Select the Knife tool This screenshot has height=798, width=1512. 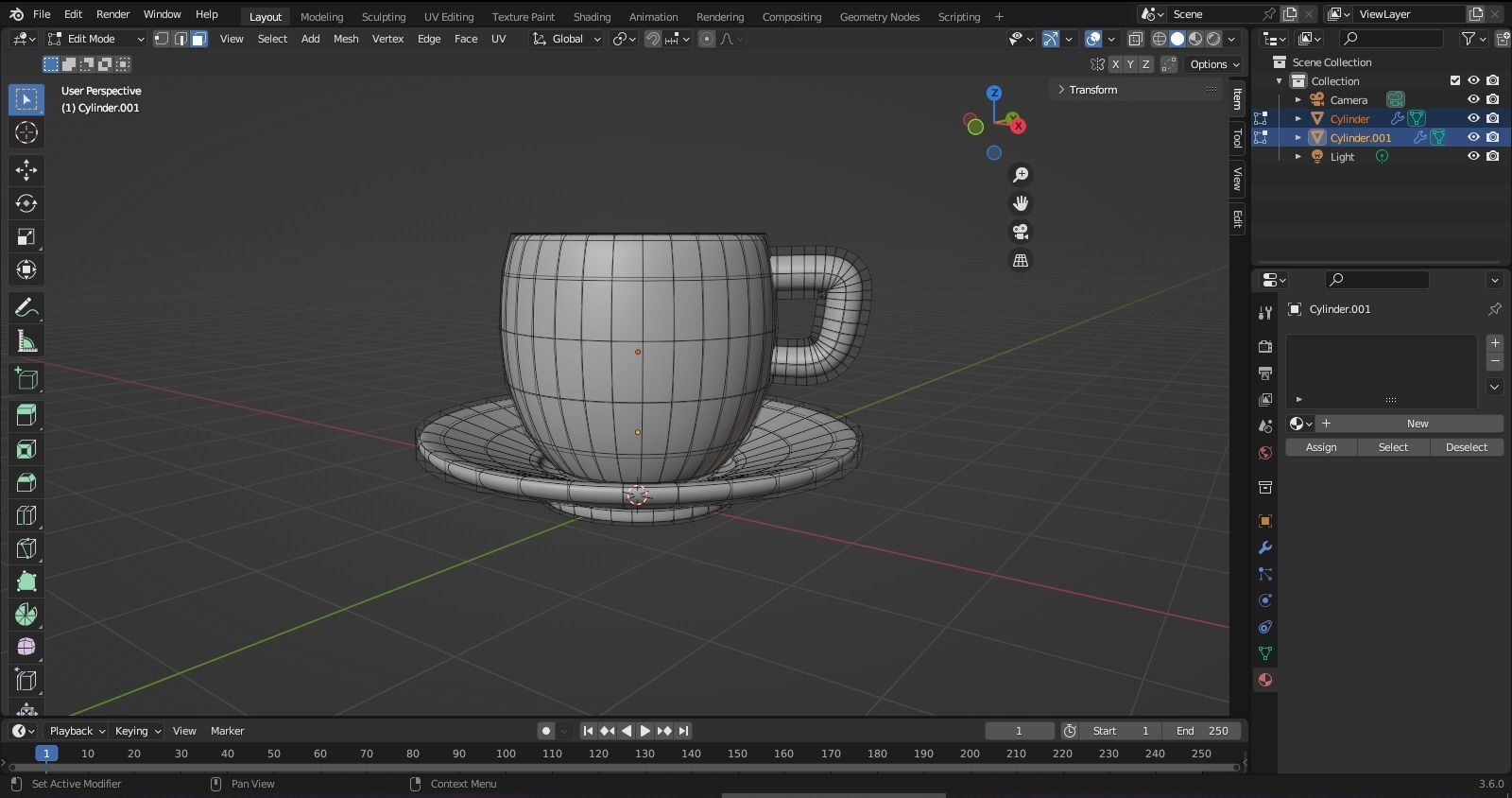tap(26, 548)
